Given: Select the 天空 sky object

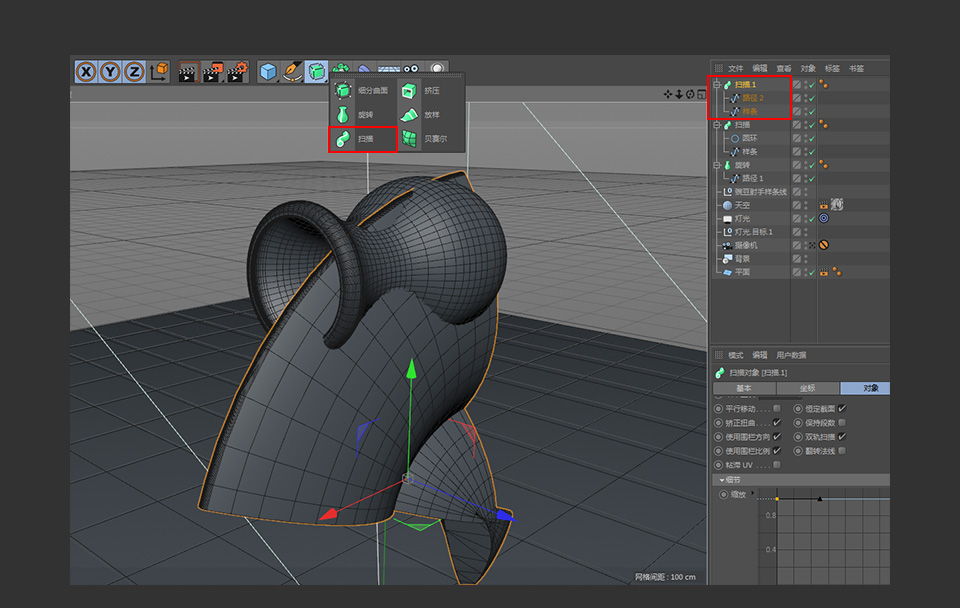Looking at the screenshot, I should [741, 206].
